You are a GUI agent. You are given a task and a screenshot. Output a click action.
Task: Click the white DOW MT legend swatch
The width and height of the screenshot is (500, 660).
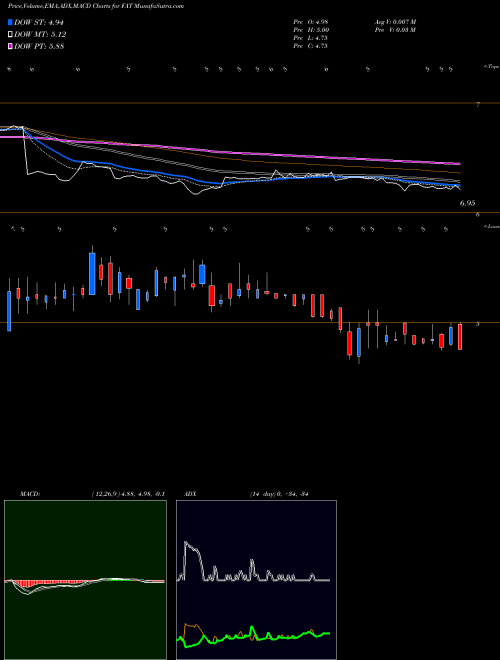tap(10, 35)
